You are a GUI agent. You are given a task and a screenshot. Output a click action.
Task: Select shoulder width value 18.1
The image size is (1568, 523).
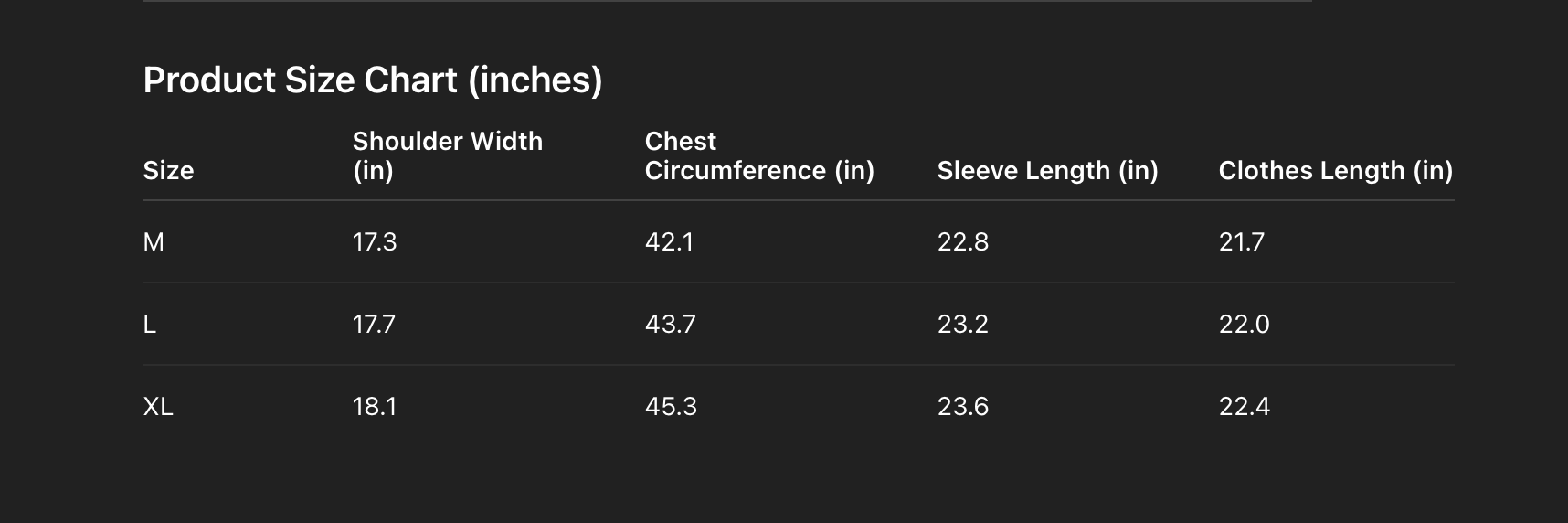[x=375, y=407]
